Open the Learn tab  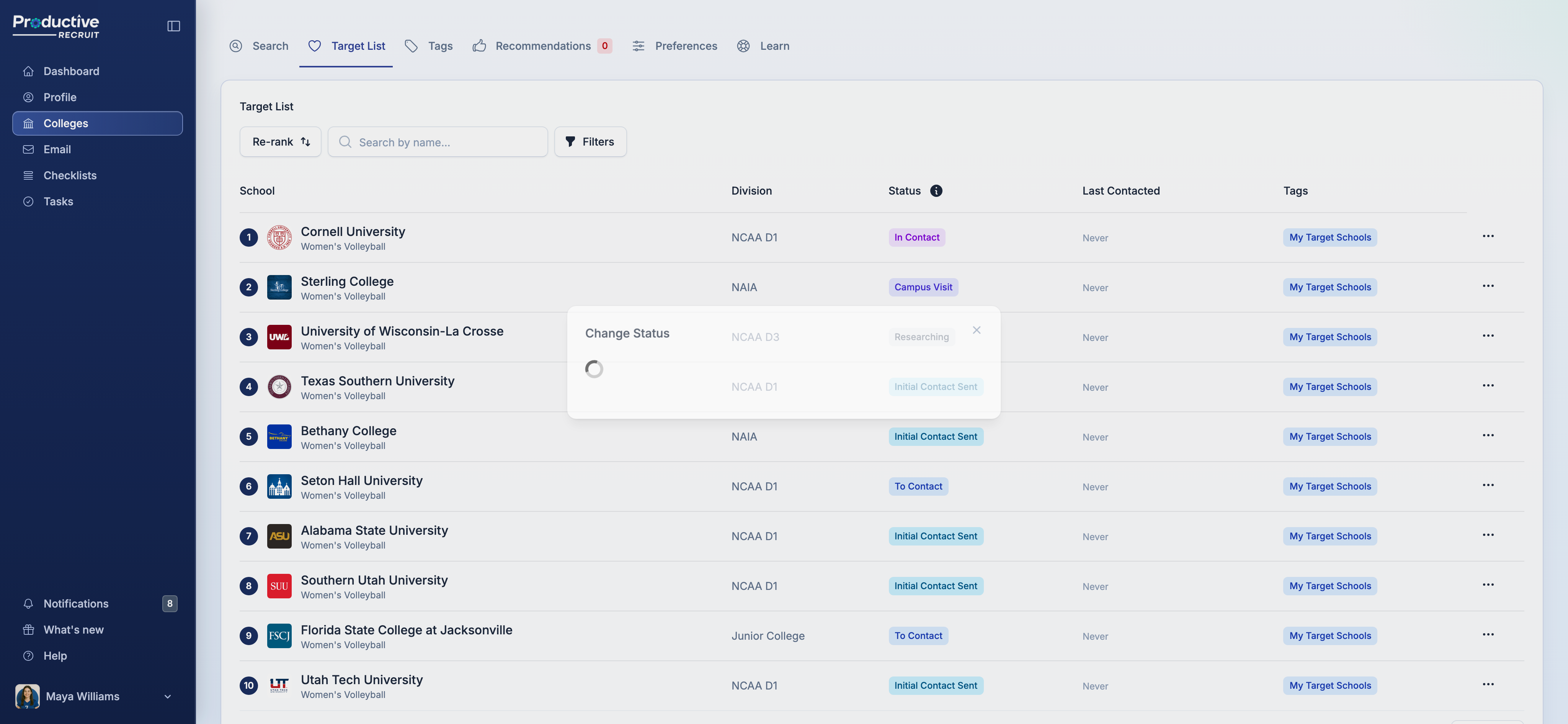pos(763,46)
